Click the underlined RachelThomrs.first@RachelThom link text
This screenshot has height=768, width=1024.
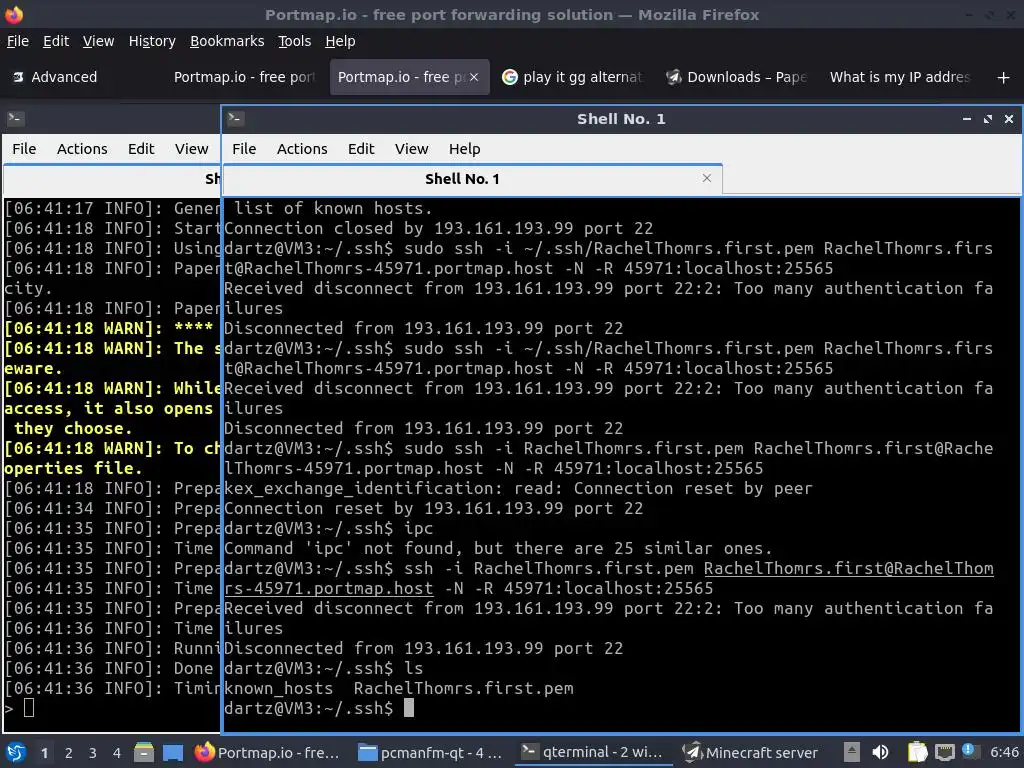point(848,568)
